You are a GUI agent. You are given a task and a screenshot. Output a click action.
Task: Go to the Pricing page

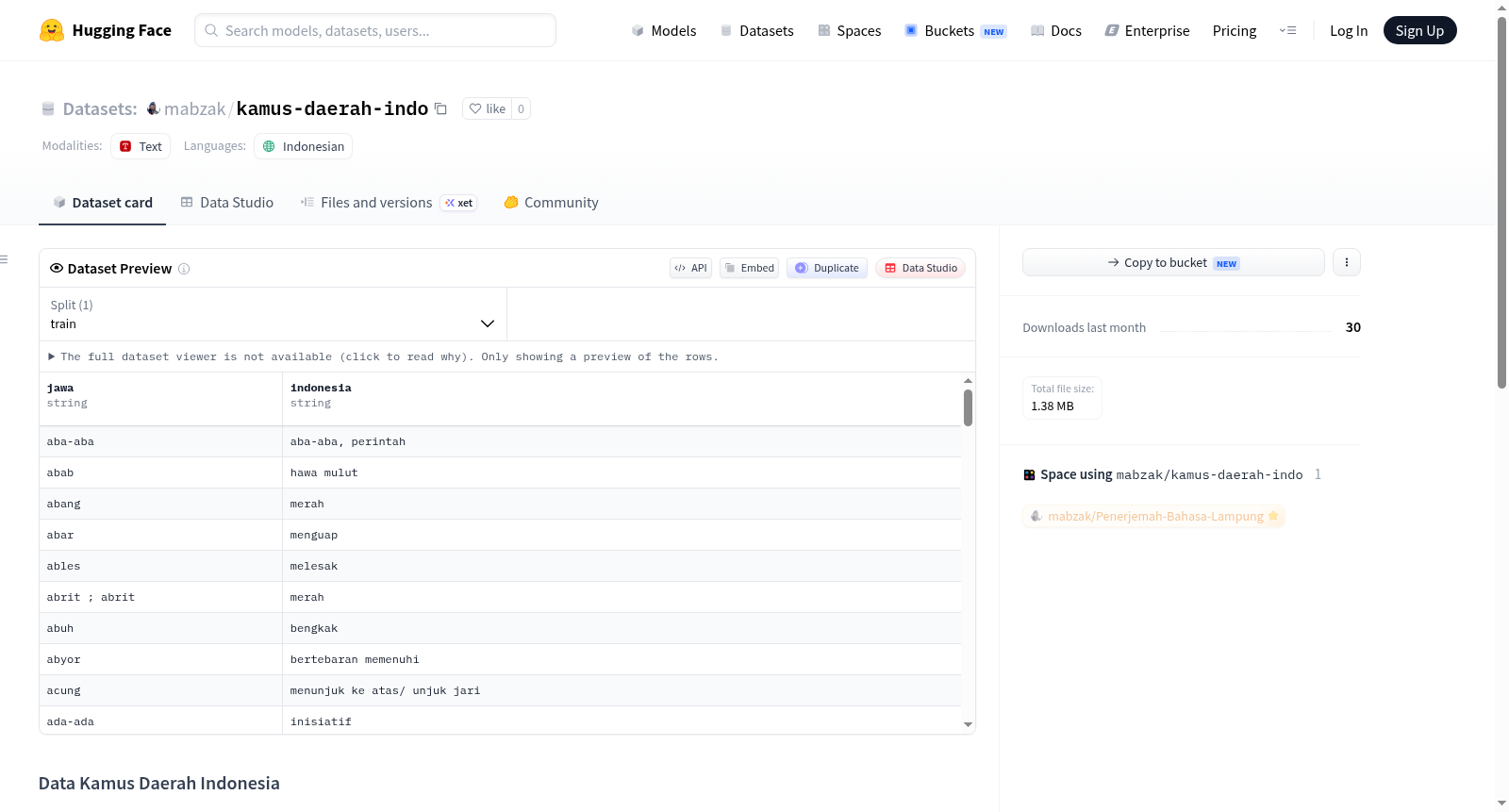1235,30
